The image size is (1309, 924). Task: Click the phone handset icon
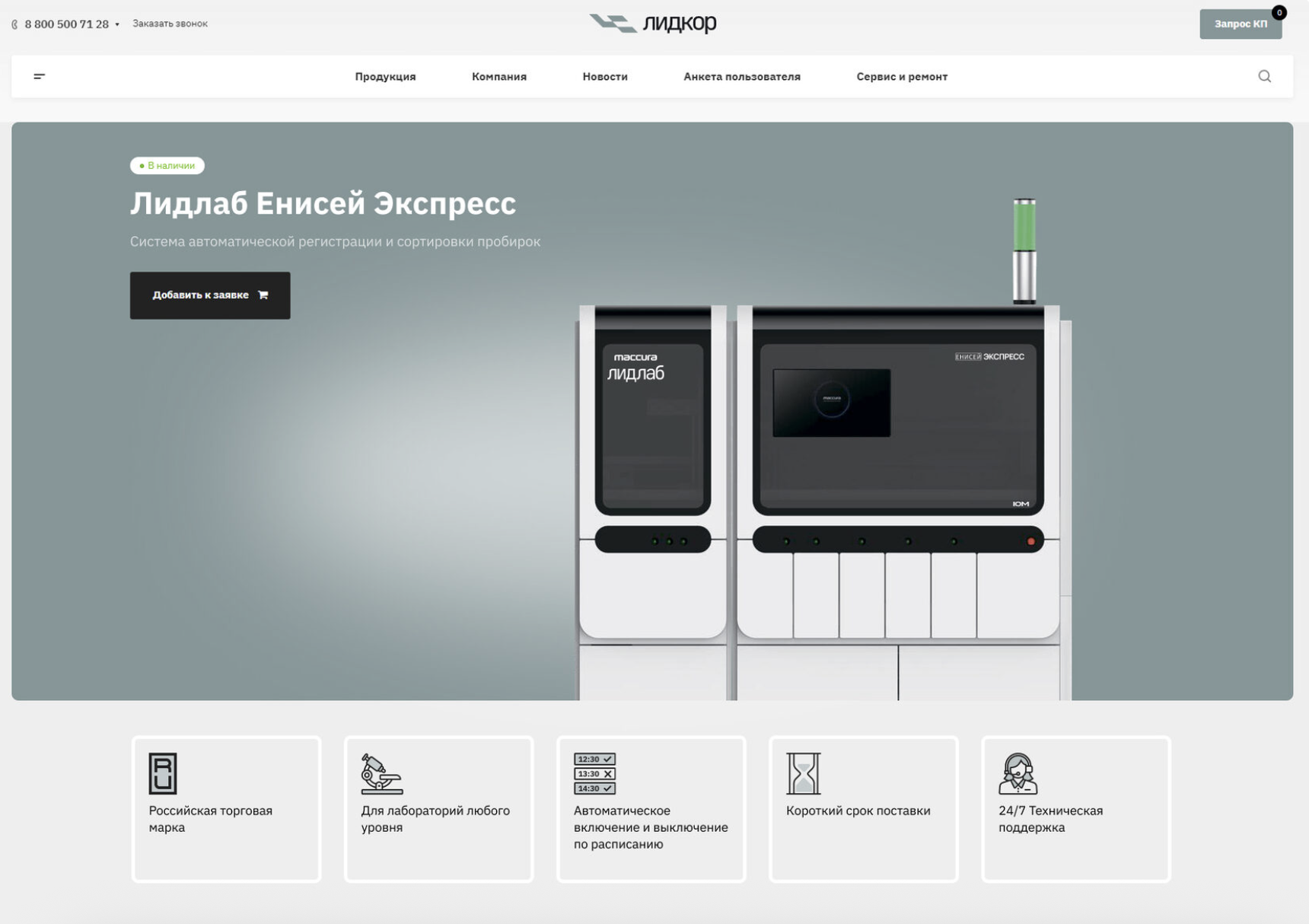pyautogui.click(x=14, y=24)
